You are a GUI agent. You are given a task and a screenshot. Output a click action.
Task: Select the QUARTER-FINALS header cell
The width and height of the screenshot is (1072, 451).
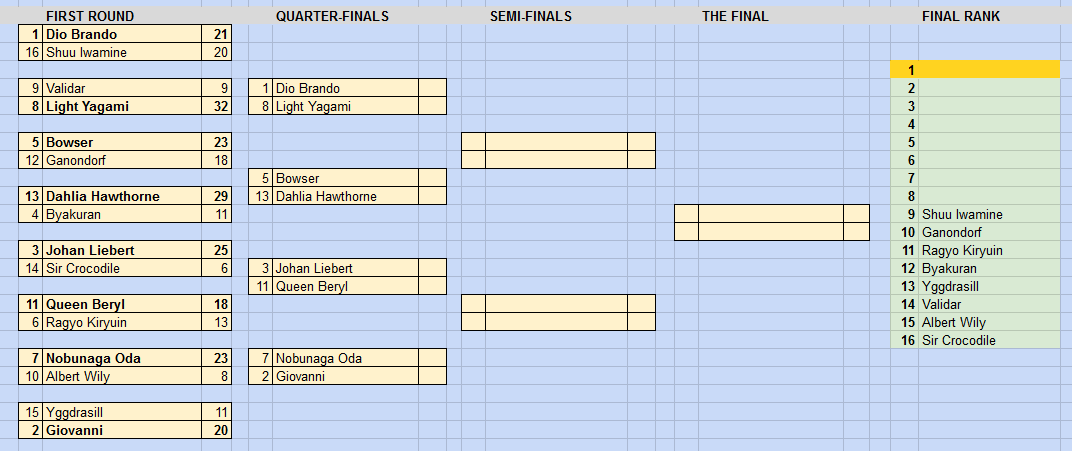click(x=332, y=16)
